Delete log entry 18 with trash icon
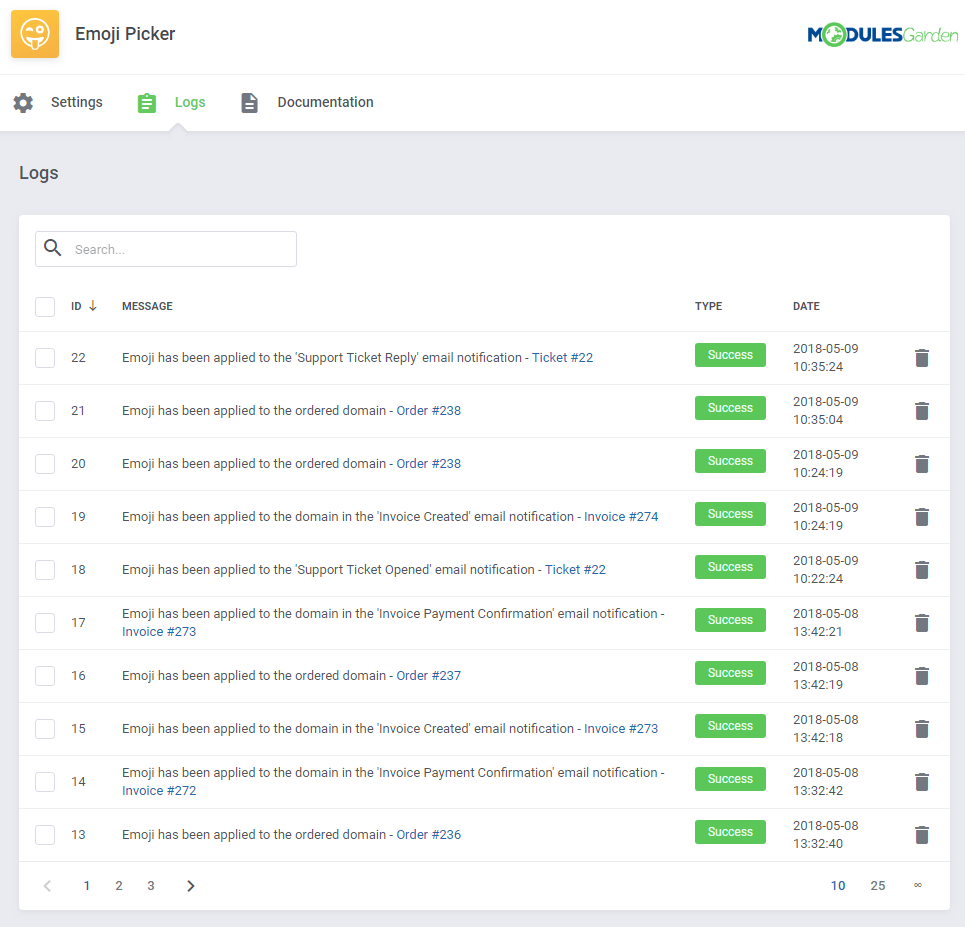 (x=921, y=569)
